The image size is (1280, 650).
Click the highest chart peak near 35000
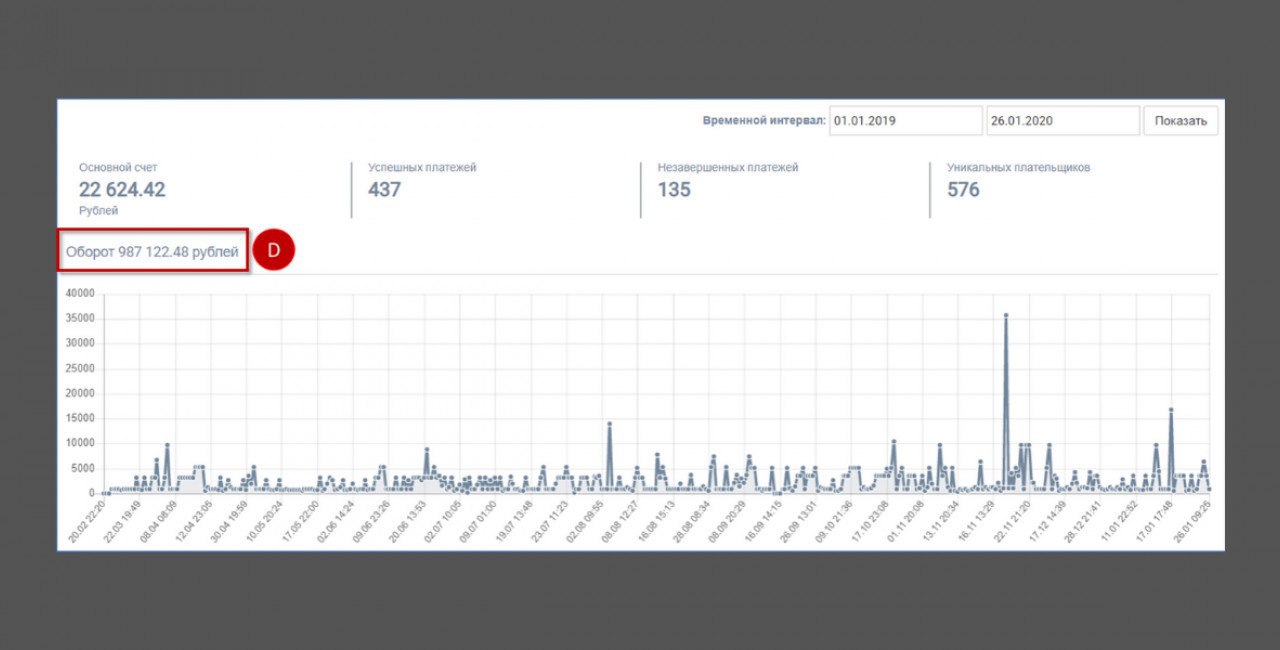click(x=1006, y=316)
